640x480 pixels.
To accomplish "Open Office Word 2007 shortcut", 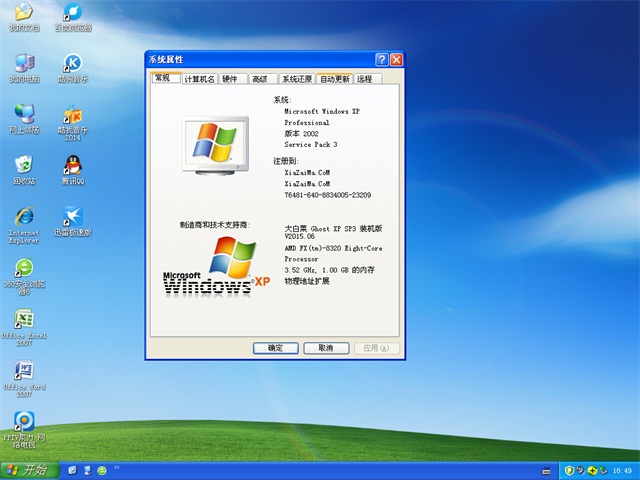I will 24,372.
